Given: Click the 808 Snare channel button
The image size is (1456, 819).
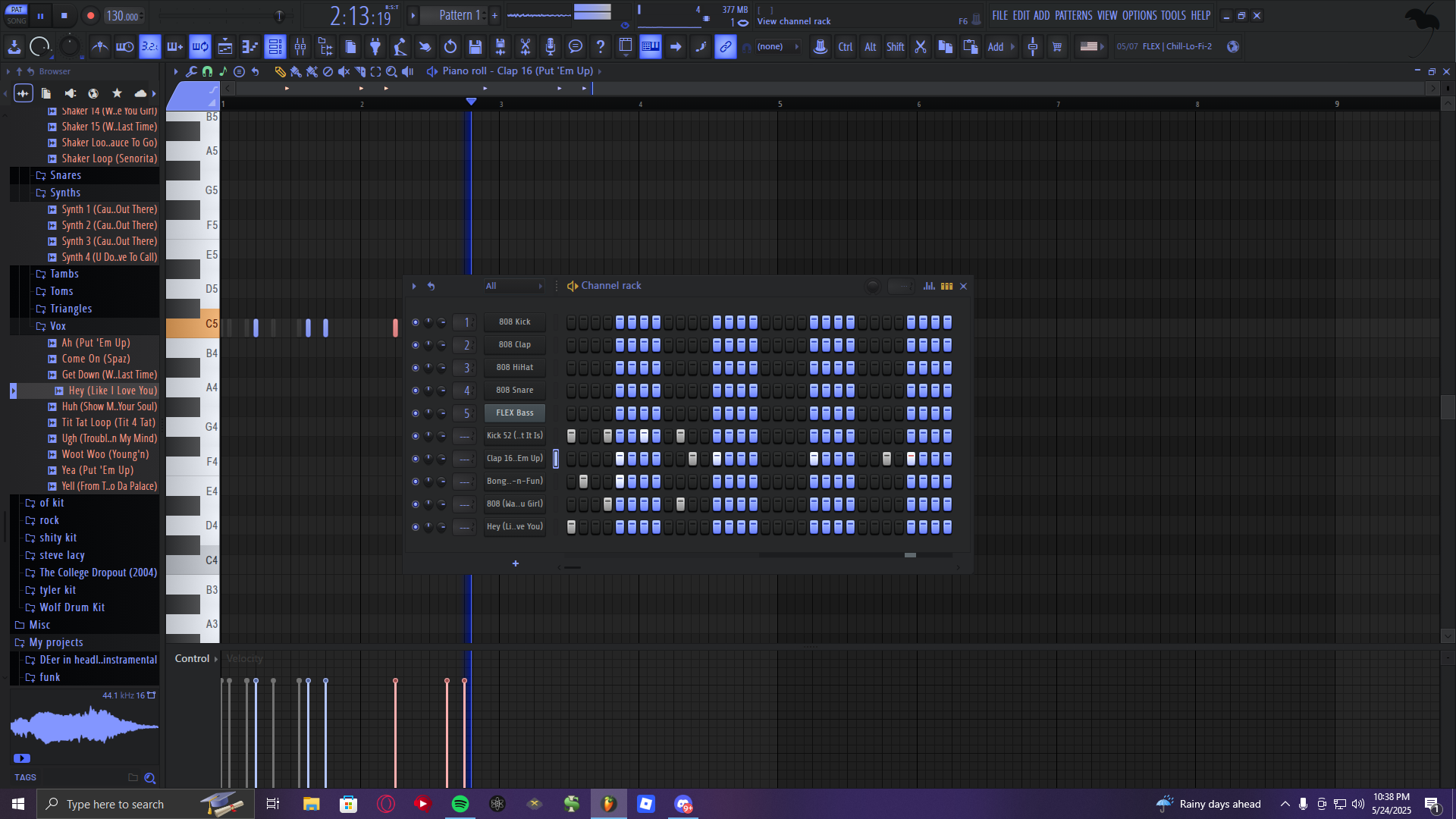Looking at the screenshot, I should 514,391.
